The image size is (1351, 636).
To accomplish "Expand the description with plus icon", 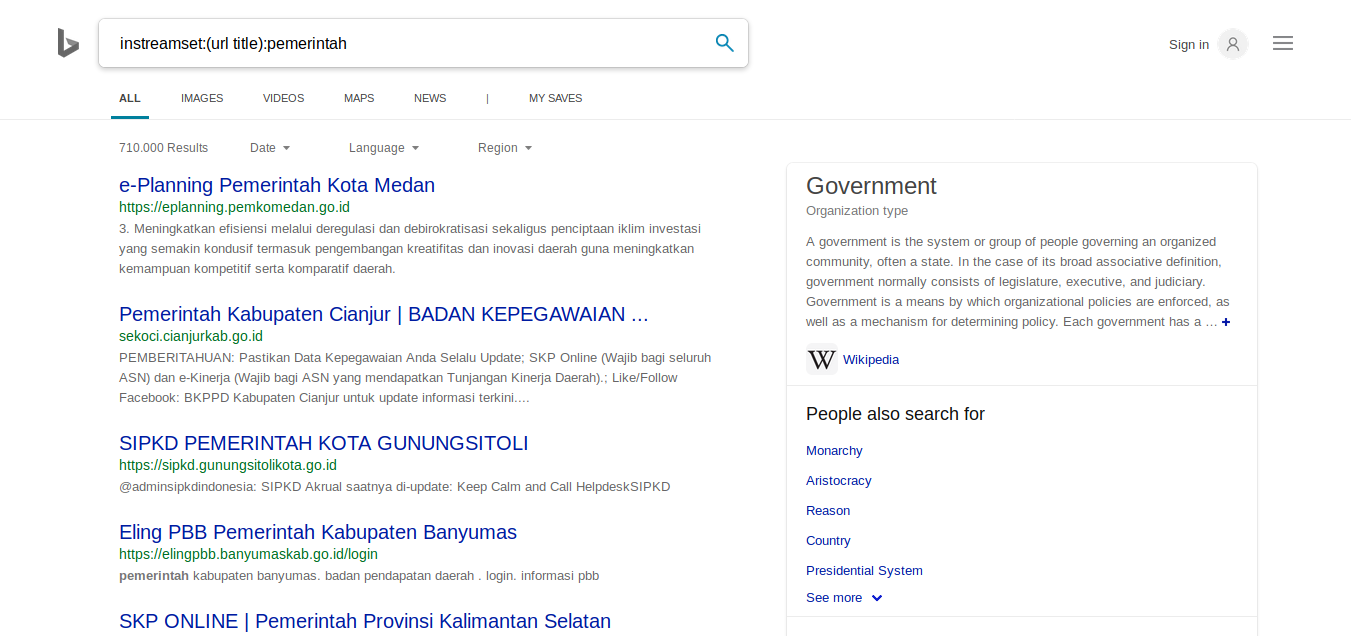I will coord(1226,322).
